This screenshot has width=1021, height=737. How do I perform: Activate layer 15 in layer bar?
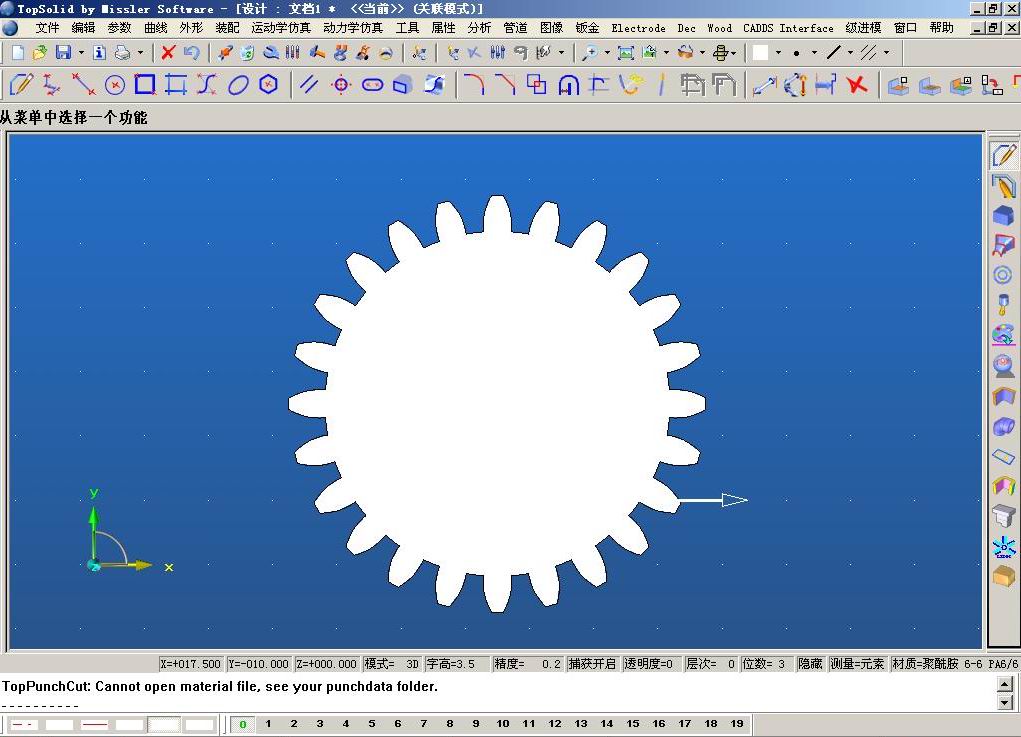point(633,724)
